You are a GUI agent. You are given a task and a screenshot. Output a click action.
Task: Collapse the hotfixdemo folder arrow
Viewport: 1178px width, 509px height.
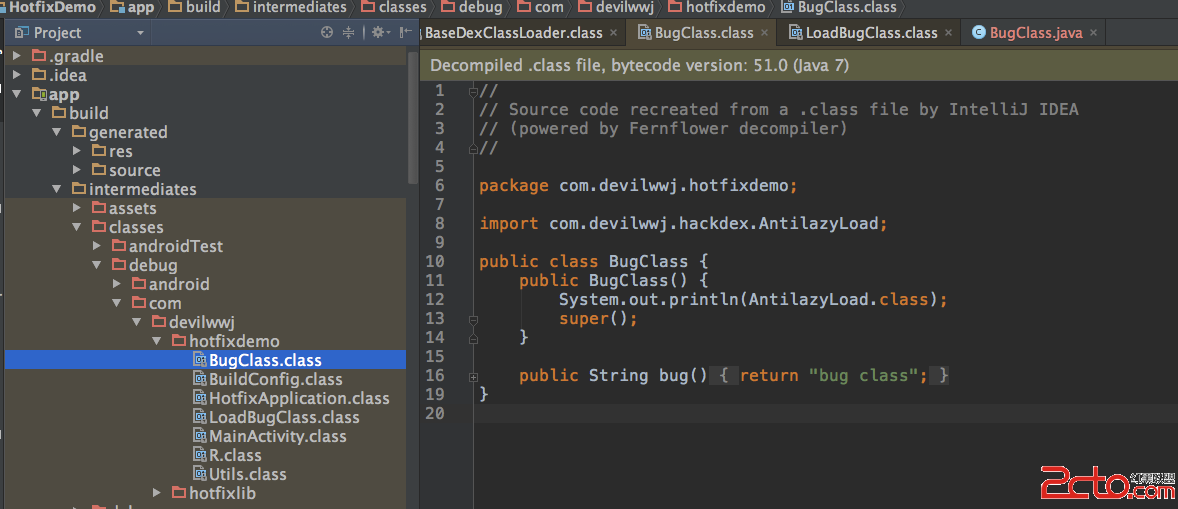tap(156, 341)
